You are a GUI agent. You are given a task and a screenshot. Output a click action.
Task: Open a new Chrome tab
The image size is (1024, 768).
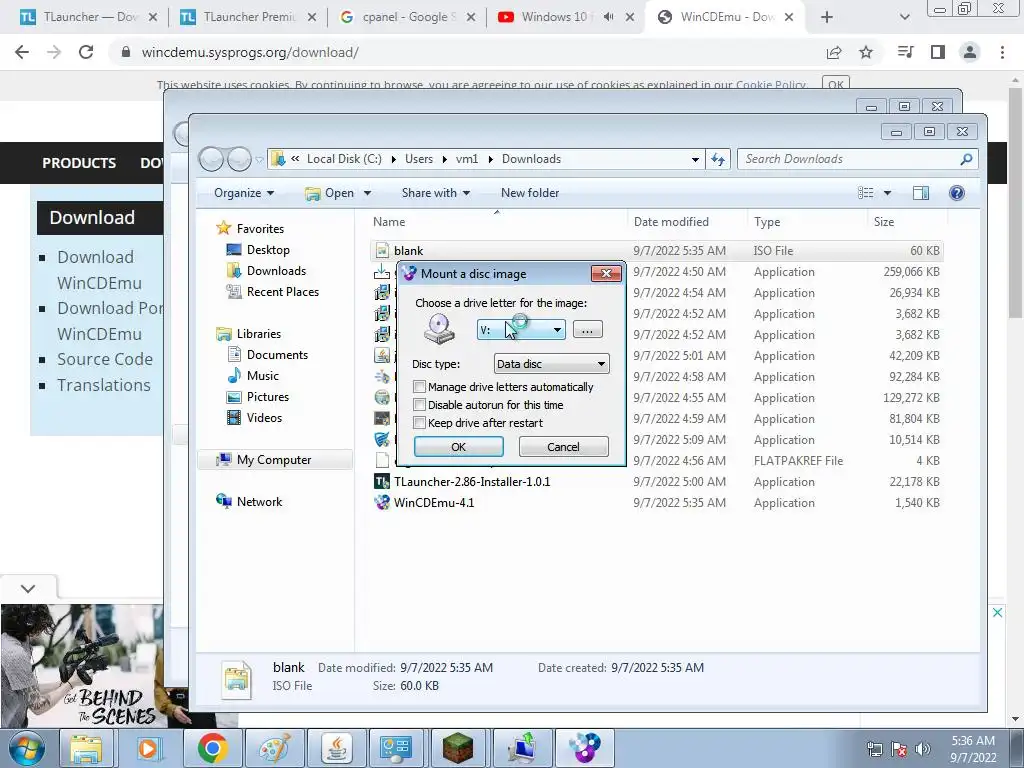pos(827,17)
